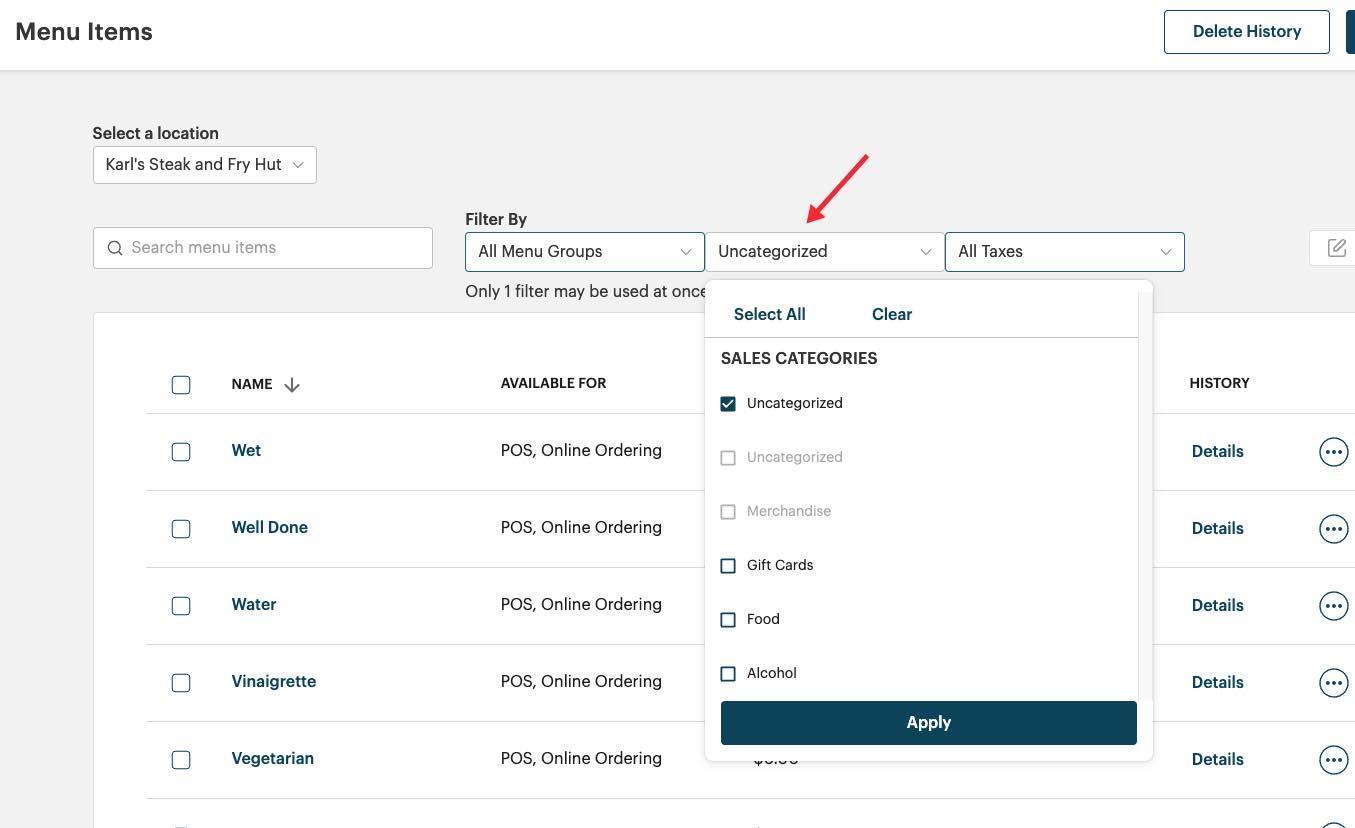Open the location selector dropdown

[x=204, y=165]
